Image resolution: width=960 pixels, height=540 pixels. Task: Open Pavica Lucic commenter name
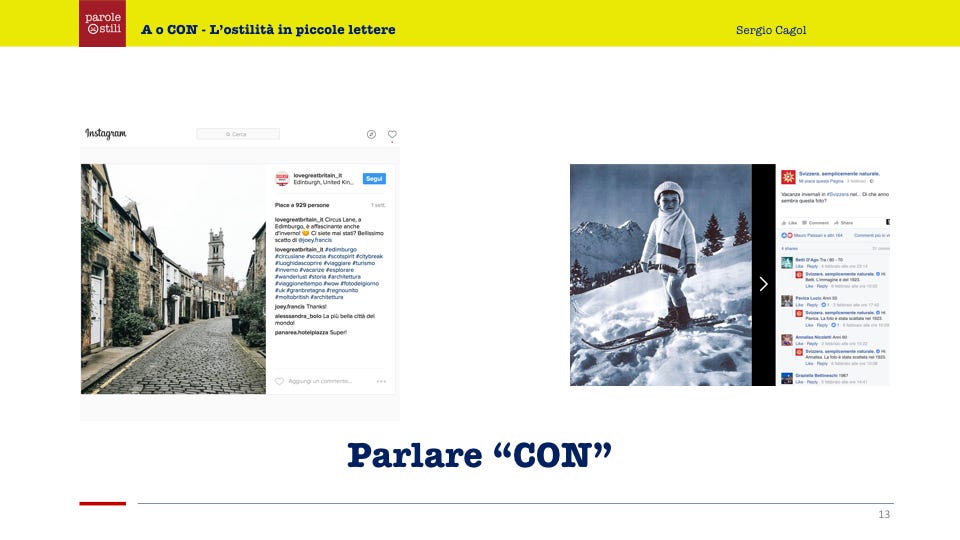[x=809, y=298]
